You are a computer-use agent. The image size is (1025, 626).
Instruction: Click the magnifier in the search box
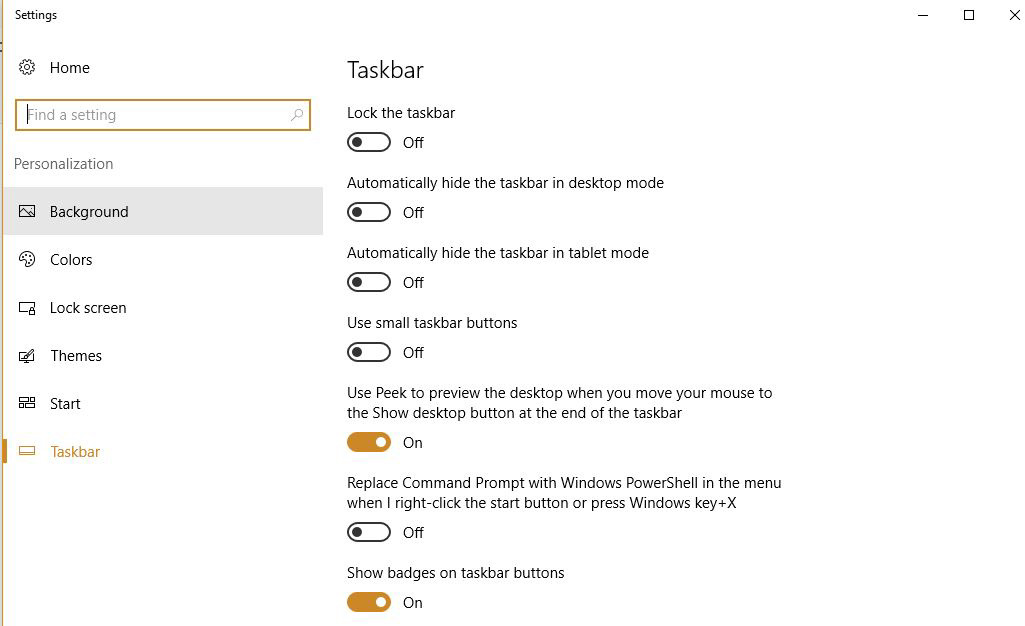tap(297, 114)
